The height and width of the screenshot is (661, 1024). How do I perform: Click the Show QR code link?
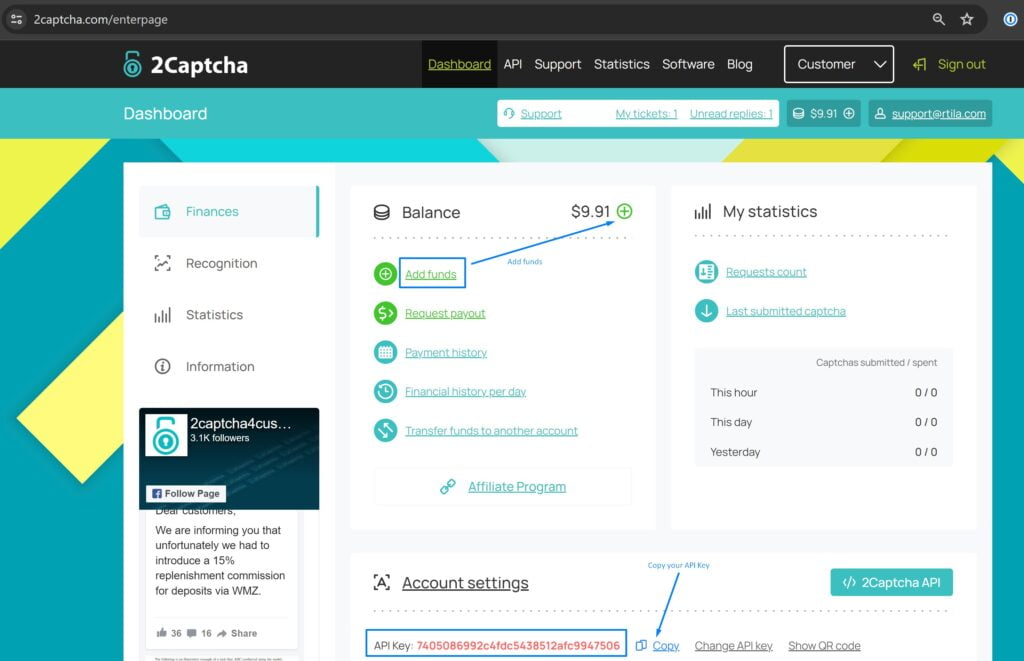(824, 645)
